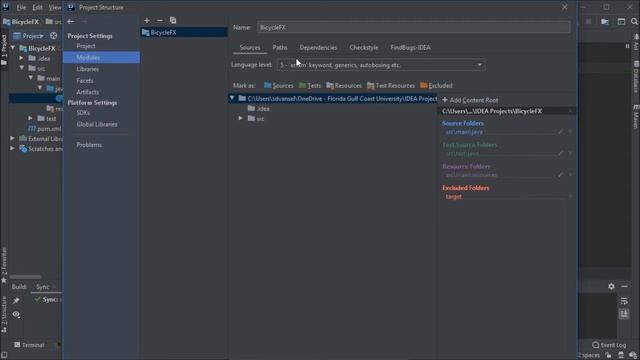
Task: Click the module Name input field
Action: click(x=413, y=27)
